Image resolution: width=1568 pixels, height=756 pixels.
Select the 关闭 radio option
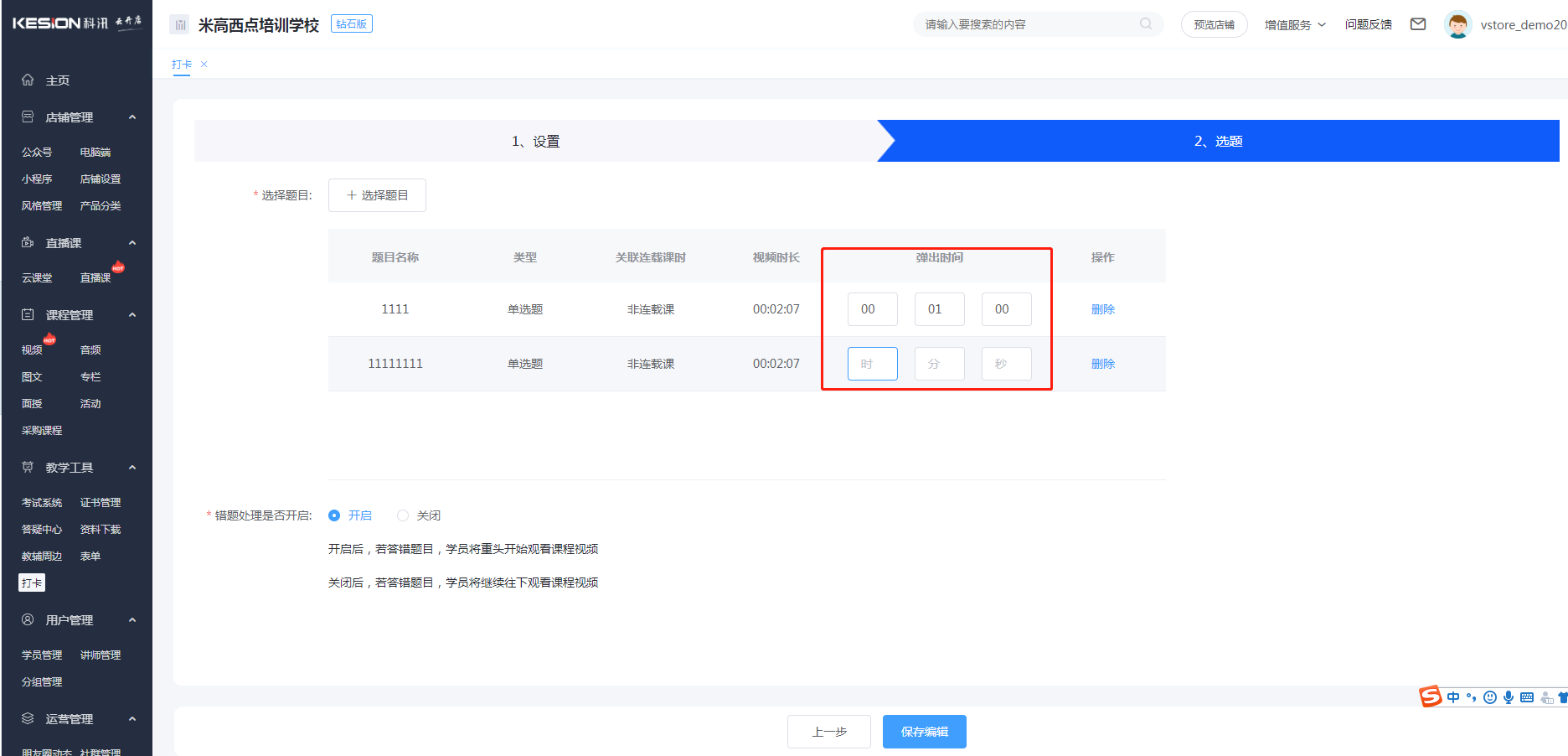click(x=403, y=515)
